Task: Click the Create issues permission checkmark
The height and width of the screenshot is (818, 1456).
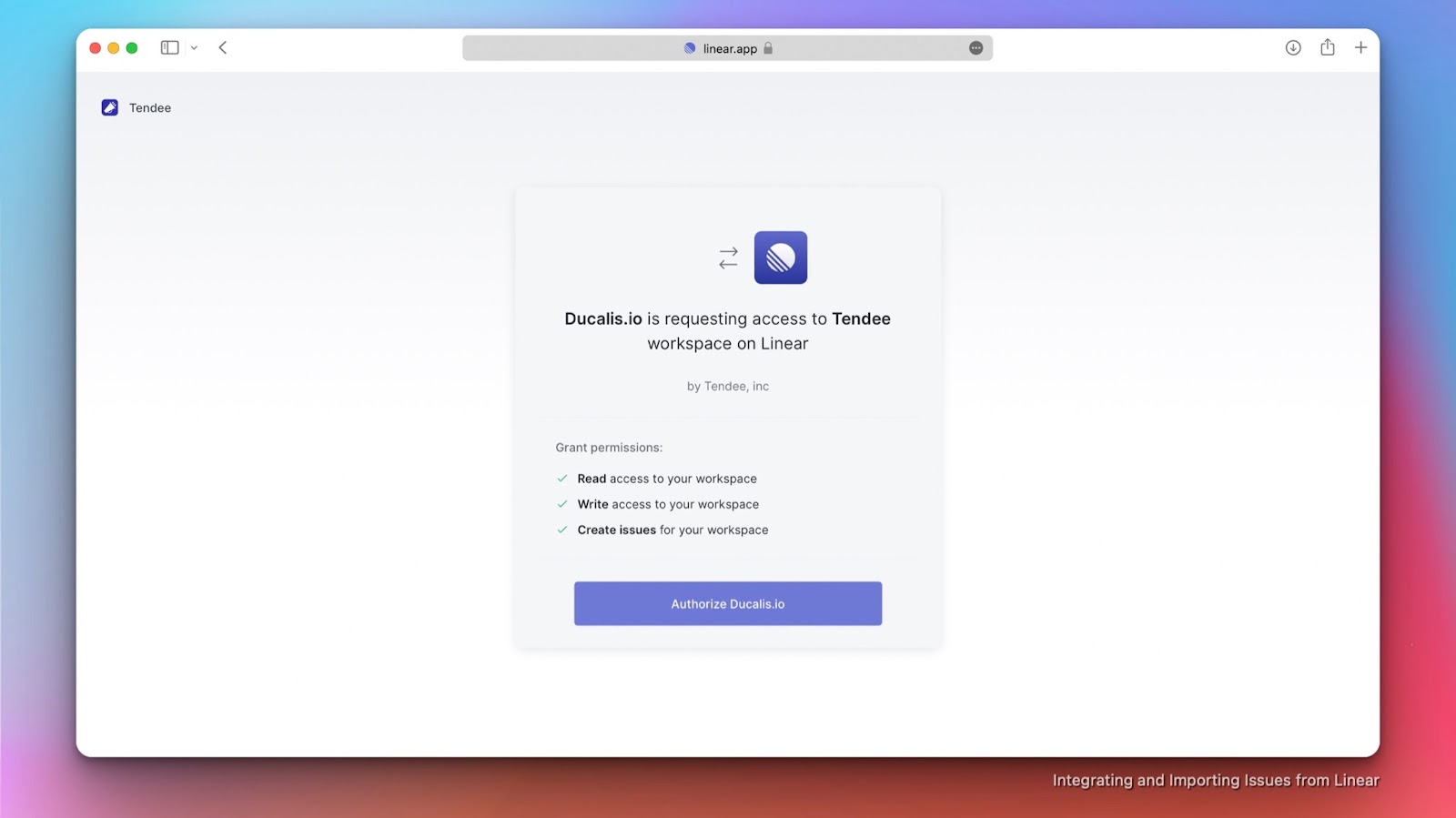Action: pyautogui.click(x=562, y=530)
